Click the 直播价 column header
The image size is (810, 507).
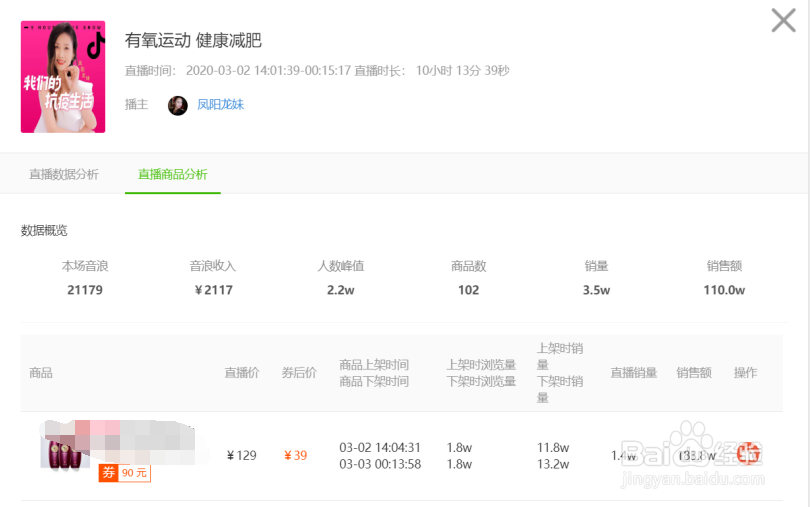pos(242,373)
